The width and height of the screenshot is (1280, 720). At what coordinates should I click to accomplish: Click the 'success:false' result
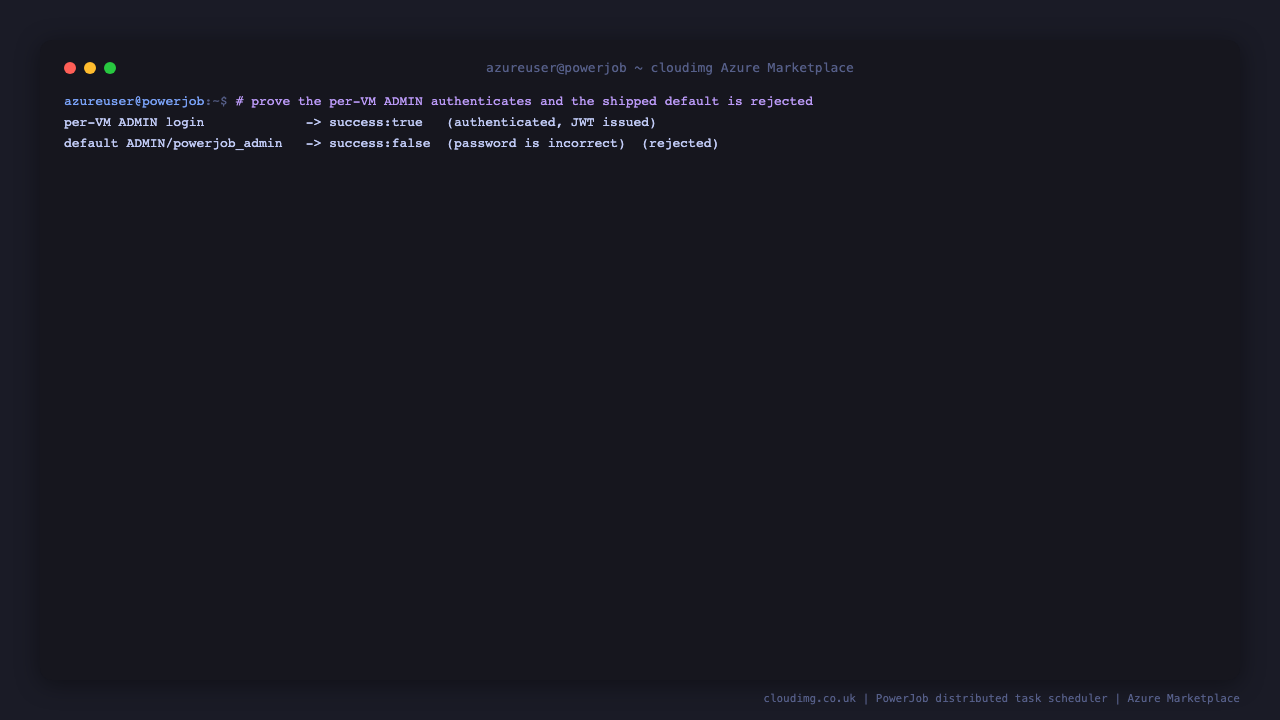pos(380,143)
